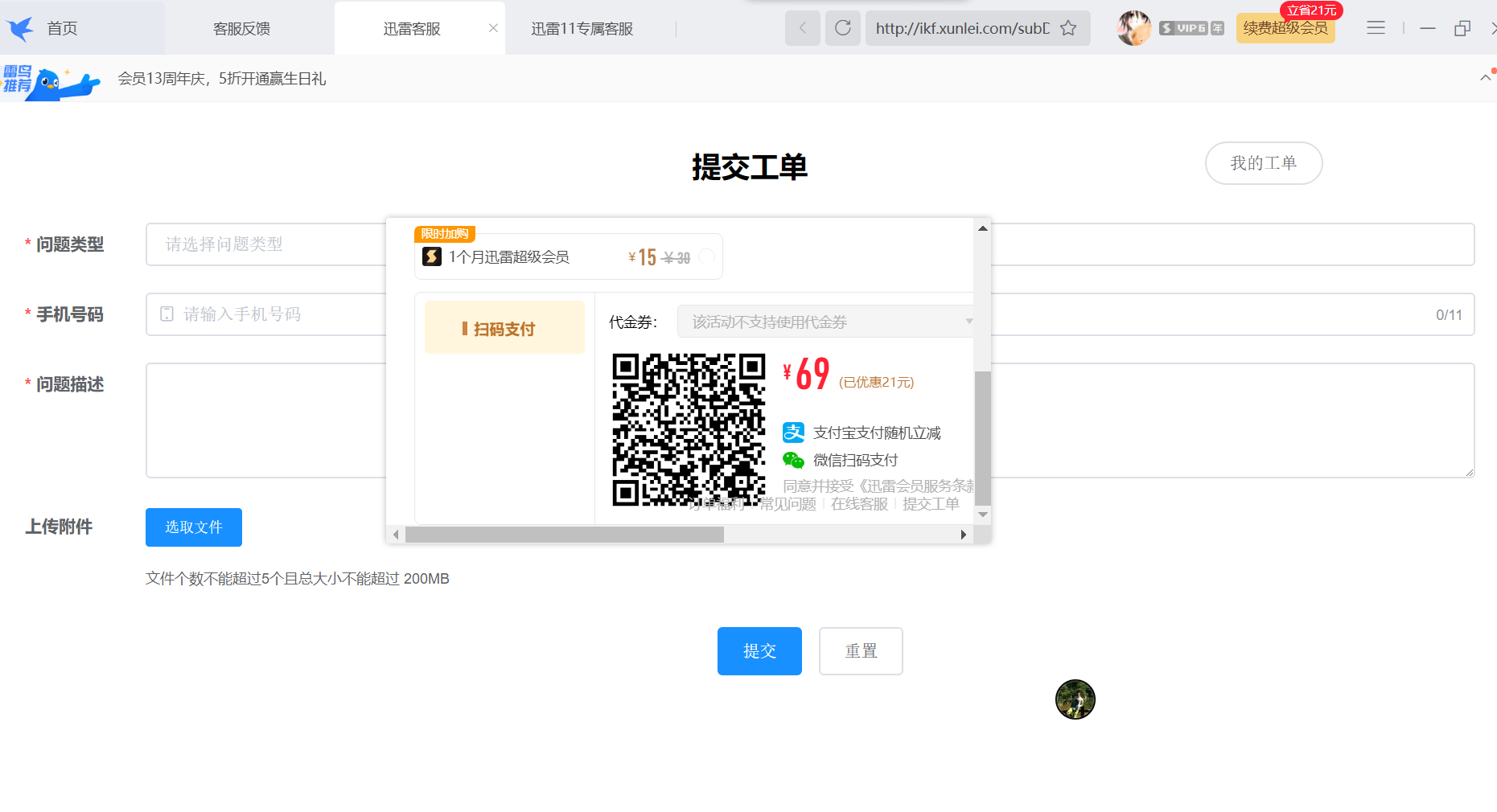Screen dimensions: 1497x812
Task: Switch to the 迅雷11专属客服 tab
Action: [x=582, y=27]
